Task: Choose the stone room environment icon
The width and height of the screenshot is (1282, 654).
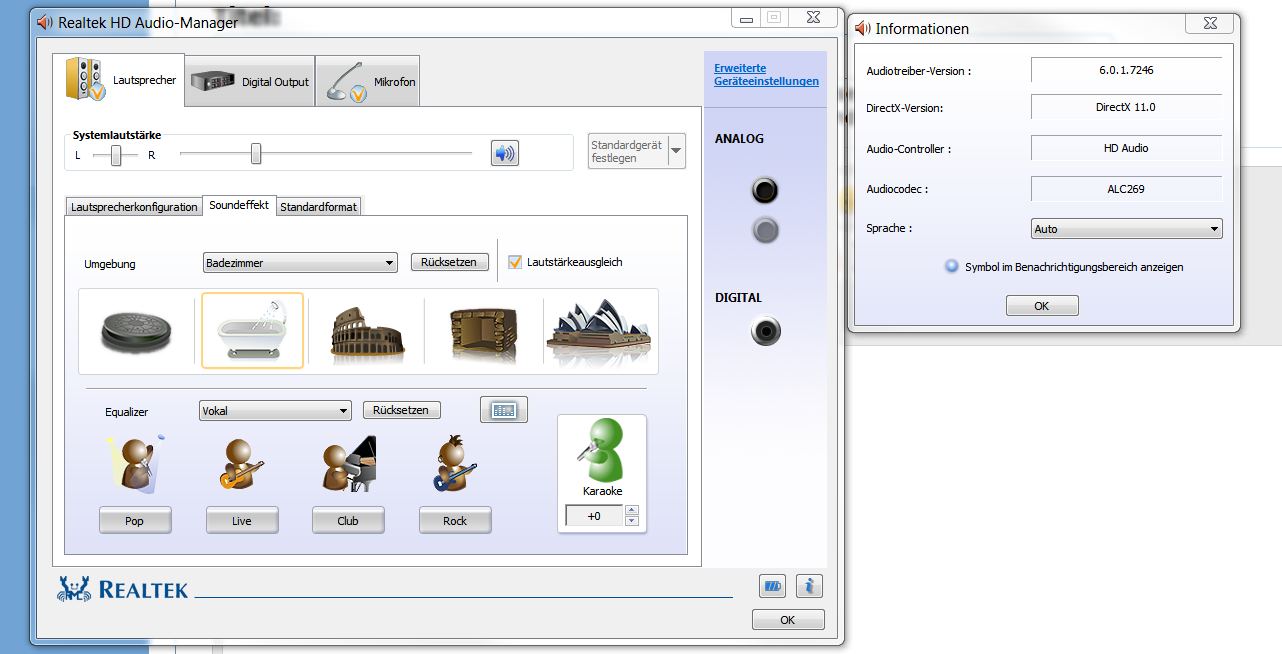Action: (x=483, y=332)
